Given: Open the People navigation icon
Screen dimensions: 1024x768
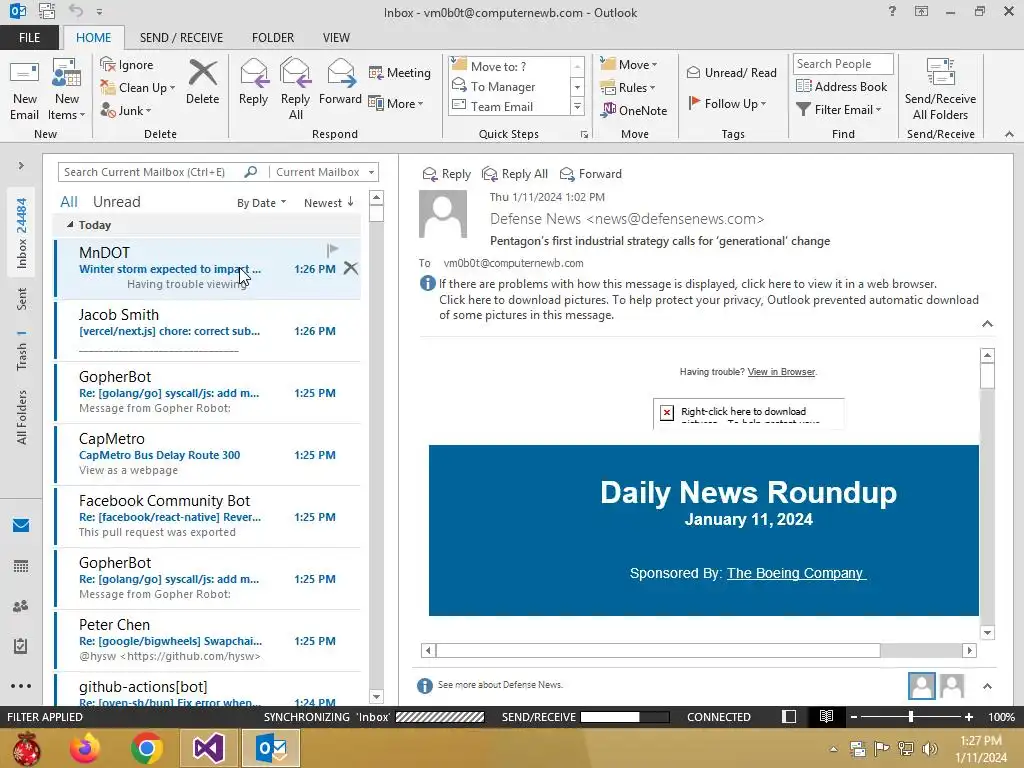Looking at the screenshot, I should pos(21,606).
